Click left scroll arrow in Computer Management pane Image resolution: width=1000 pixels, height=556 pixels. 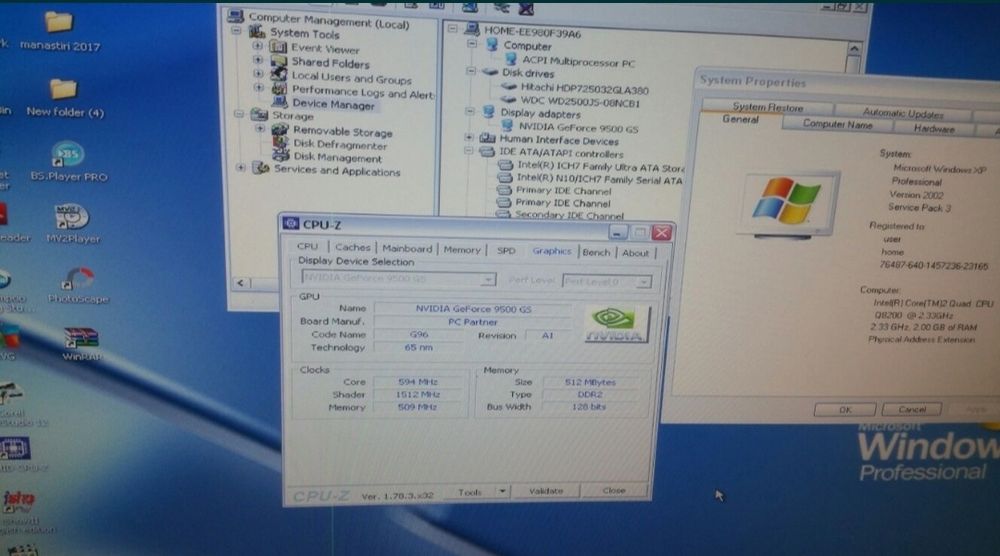(x=240, y=282)
